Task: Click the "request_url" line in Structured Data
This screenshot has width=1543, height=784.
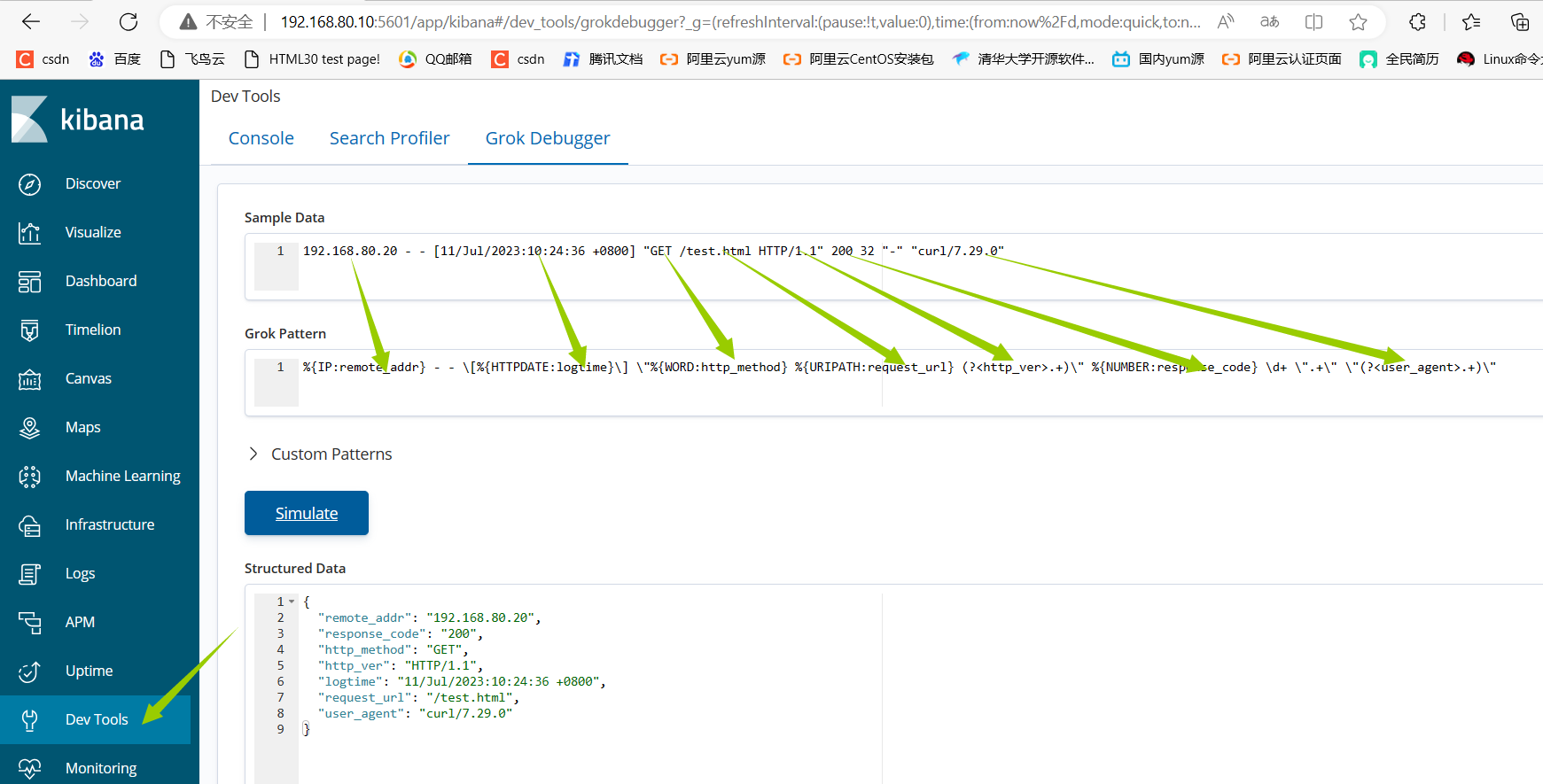Action: pos(418,697)
